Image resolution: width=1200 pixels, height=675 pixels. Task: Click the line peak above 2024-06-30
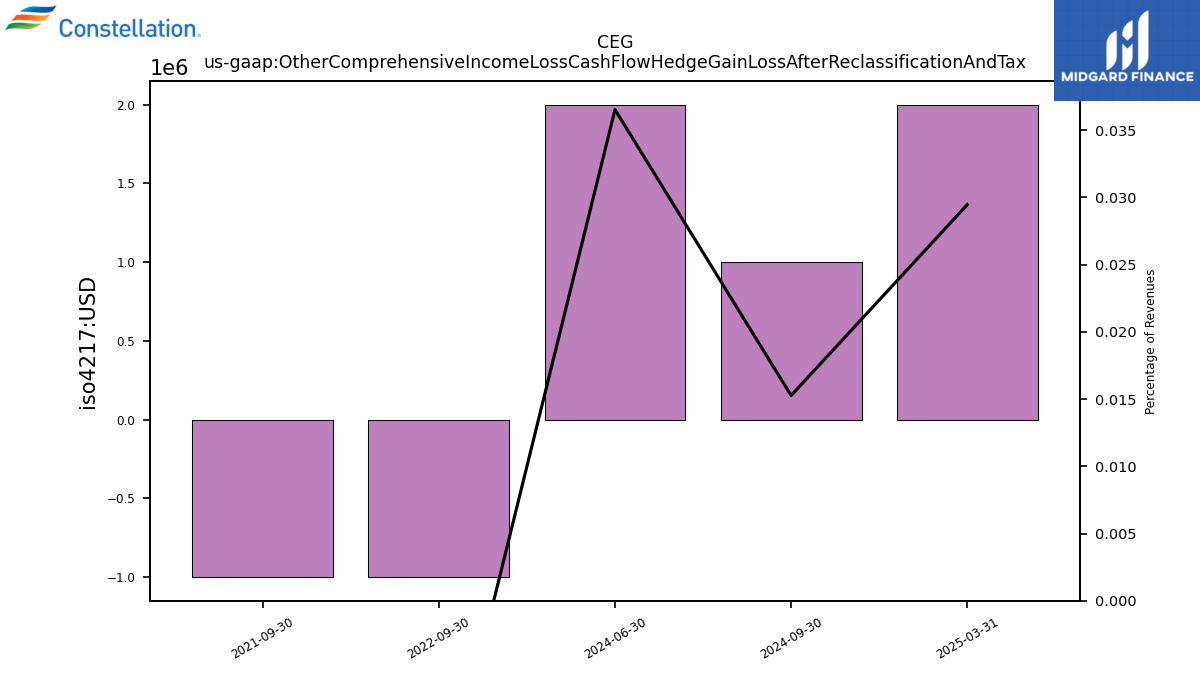pos(615,109)
